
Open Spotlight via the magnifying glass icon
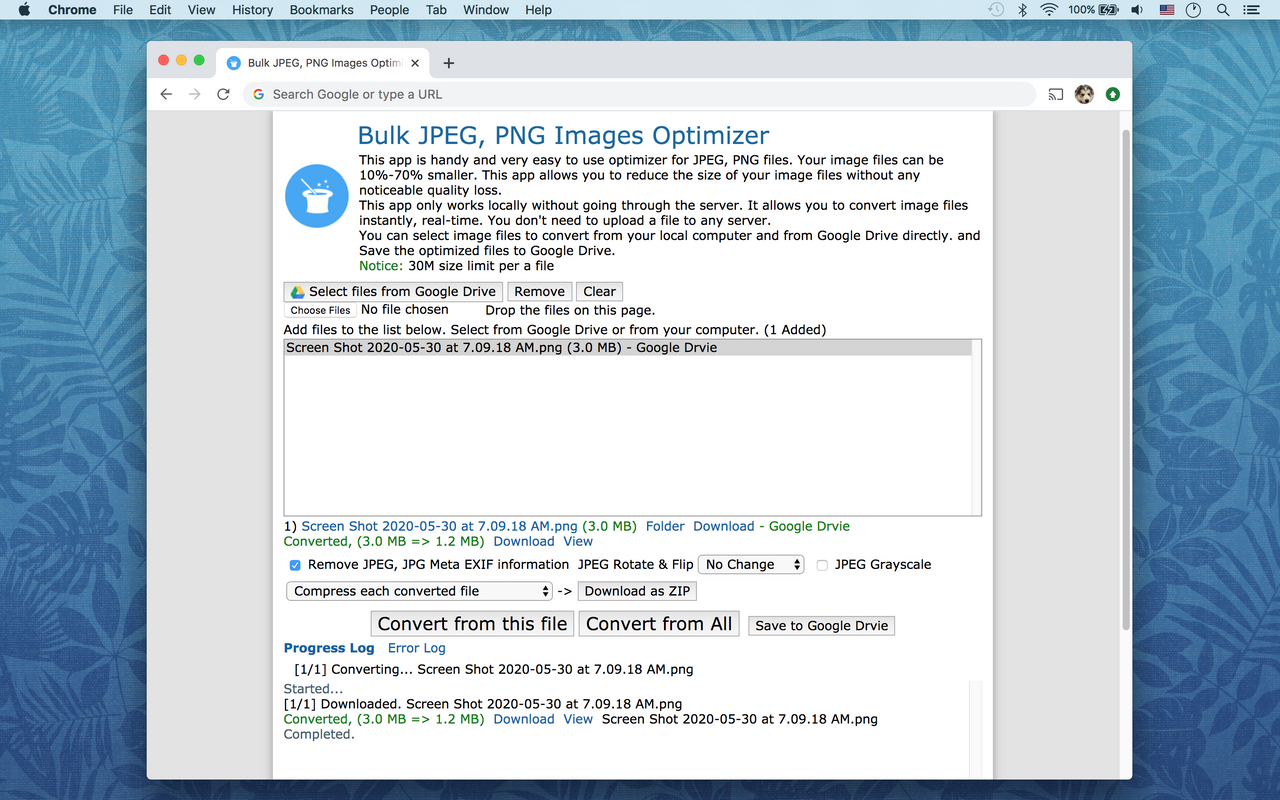coord(1222,10)
